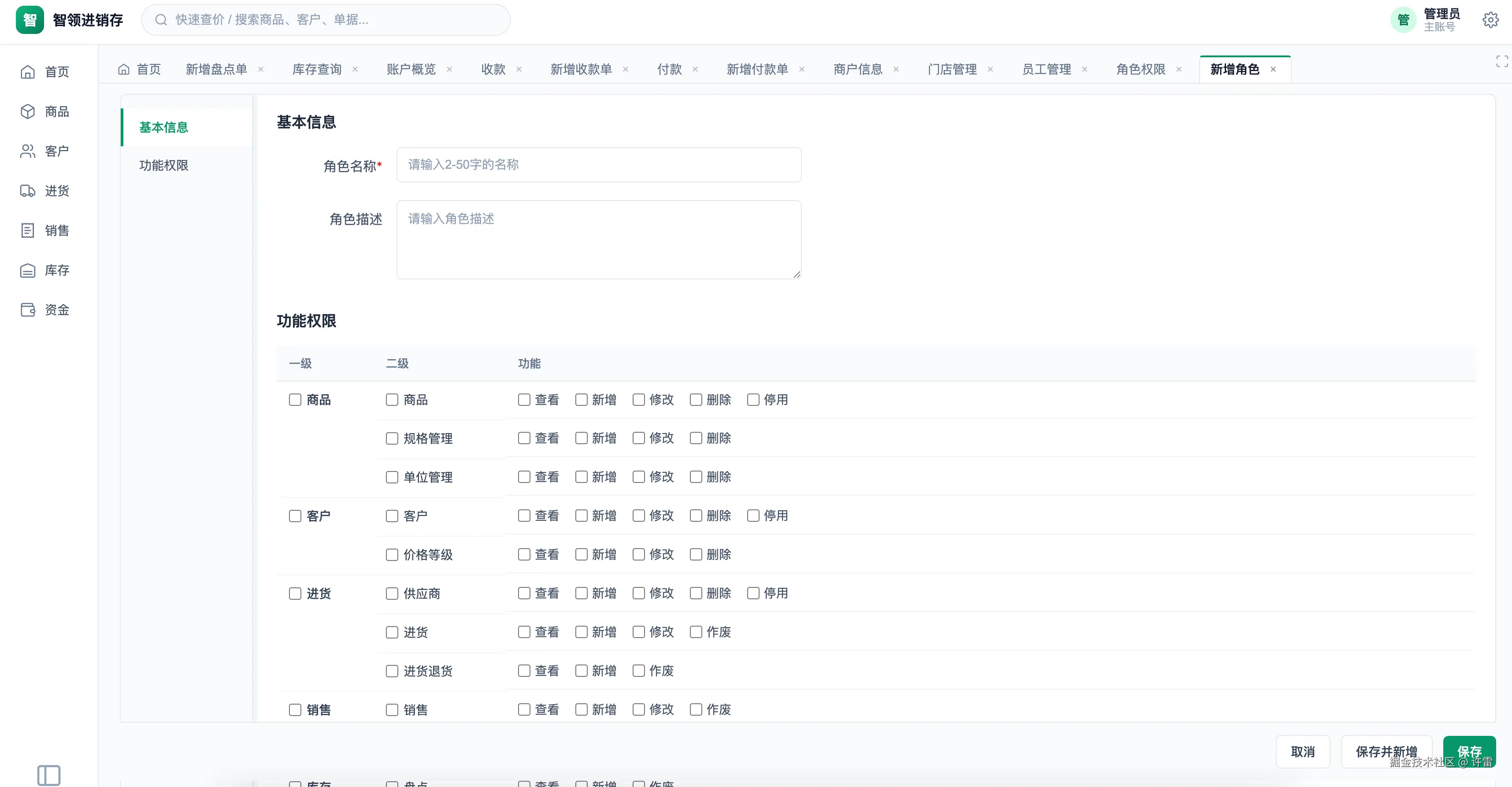This screenshot has width=1512, height=787.
Task: Open 客户 via the sidebar people icon
Action: (x=28, y=152)
